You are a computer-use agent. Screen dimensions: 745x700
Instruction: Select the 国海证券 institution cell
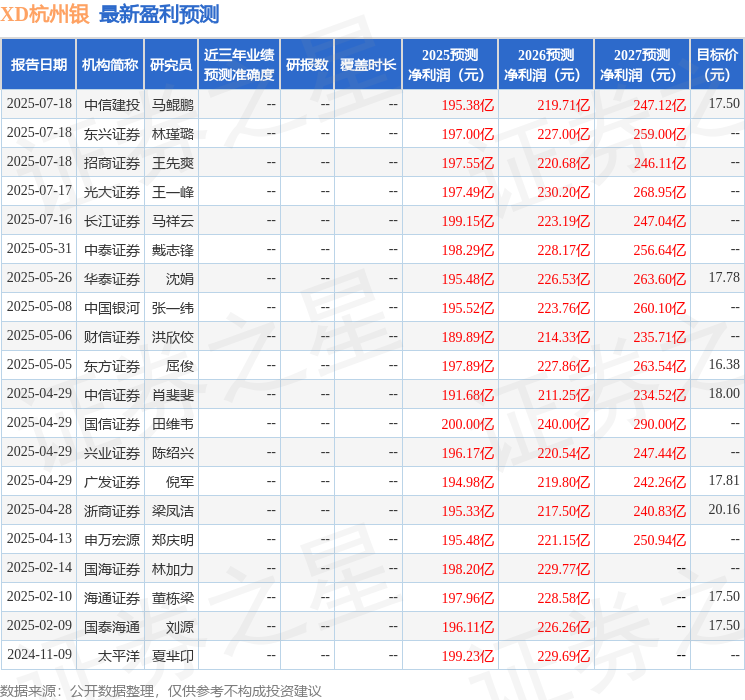click(x=112, y=569)
